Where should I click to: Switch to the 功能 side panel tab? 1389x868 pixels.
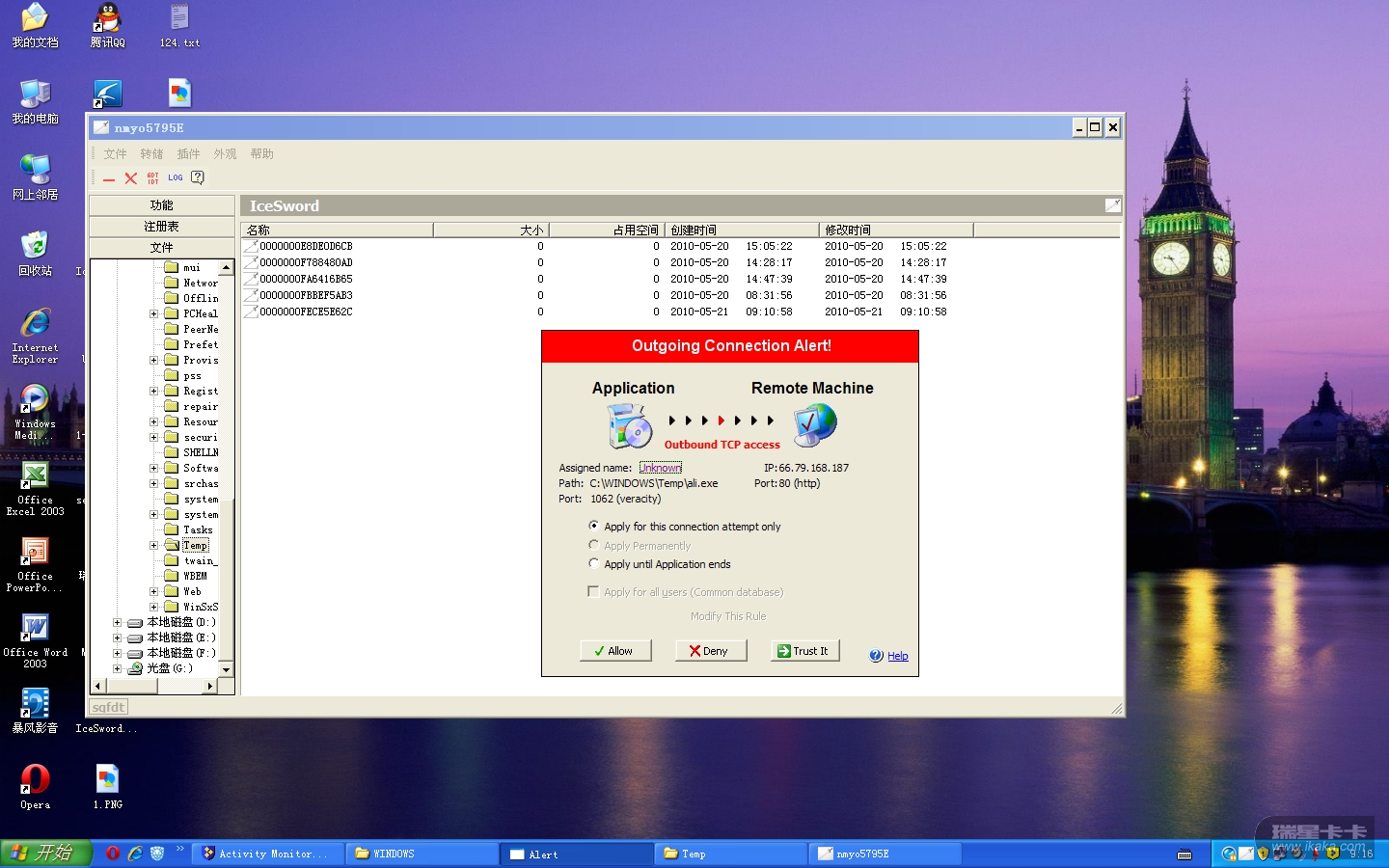161,205
